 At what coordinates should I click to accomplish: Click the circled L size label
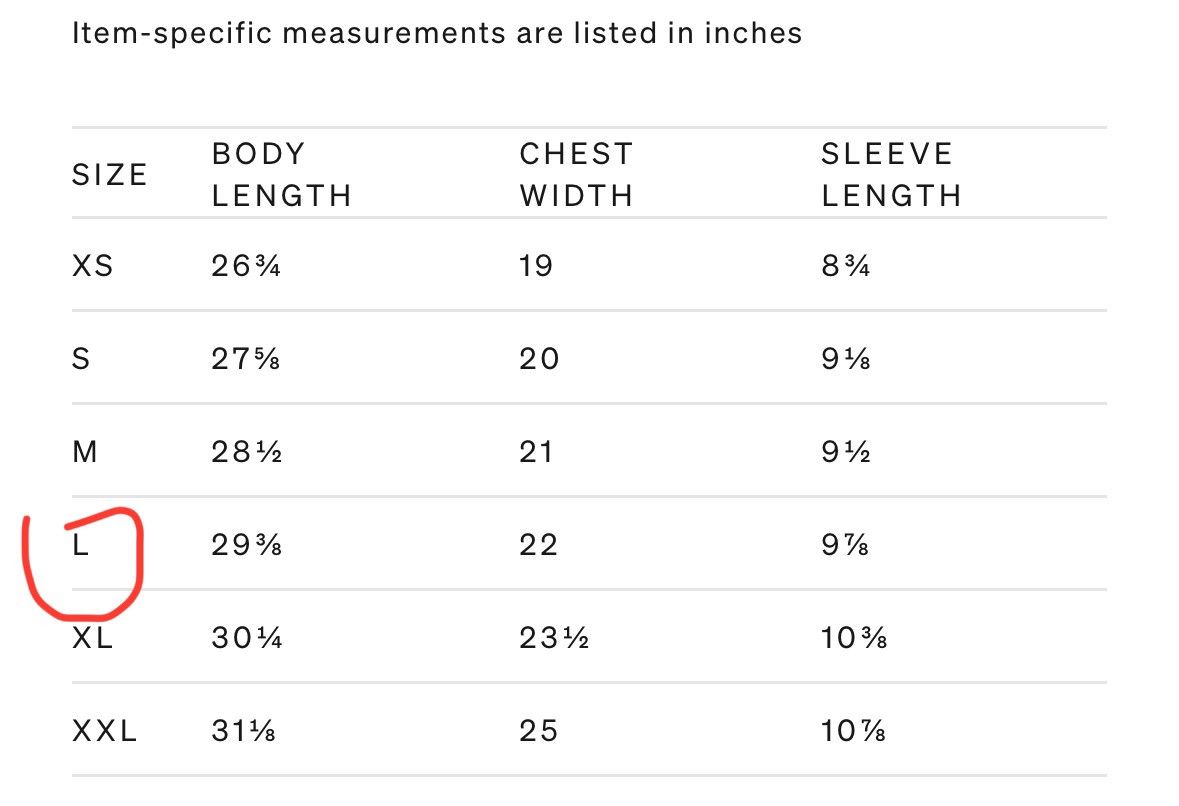tap(80, 544)
